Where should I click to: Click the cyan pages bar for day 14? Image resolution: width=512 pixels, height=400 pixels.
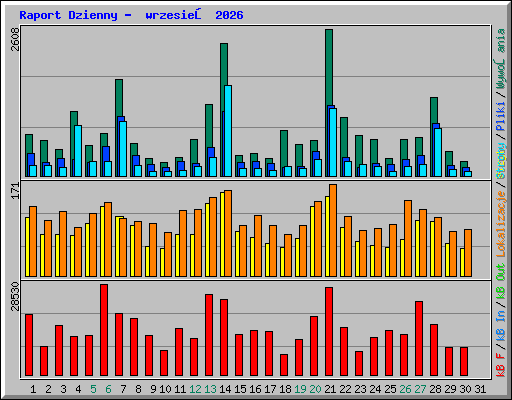228,131
